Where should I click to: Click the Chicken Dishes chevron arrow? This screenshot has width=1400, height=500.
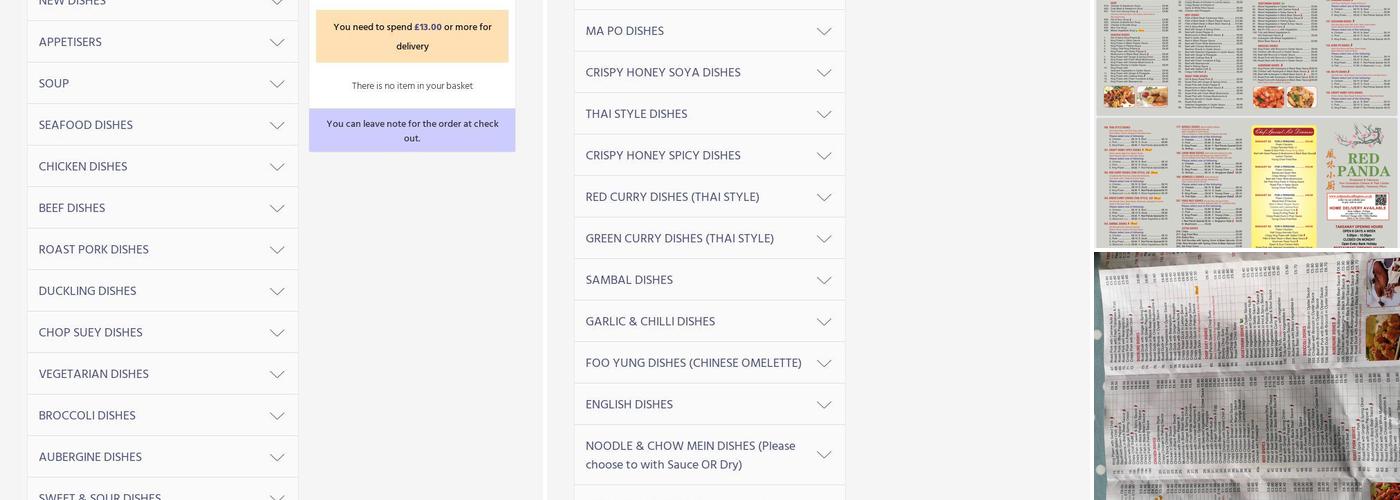tap(277, 167)
